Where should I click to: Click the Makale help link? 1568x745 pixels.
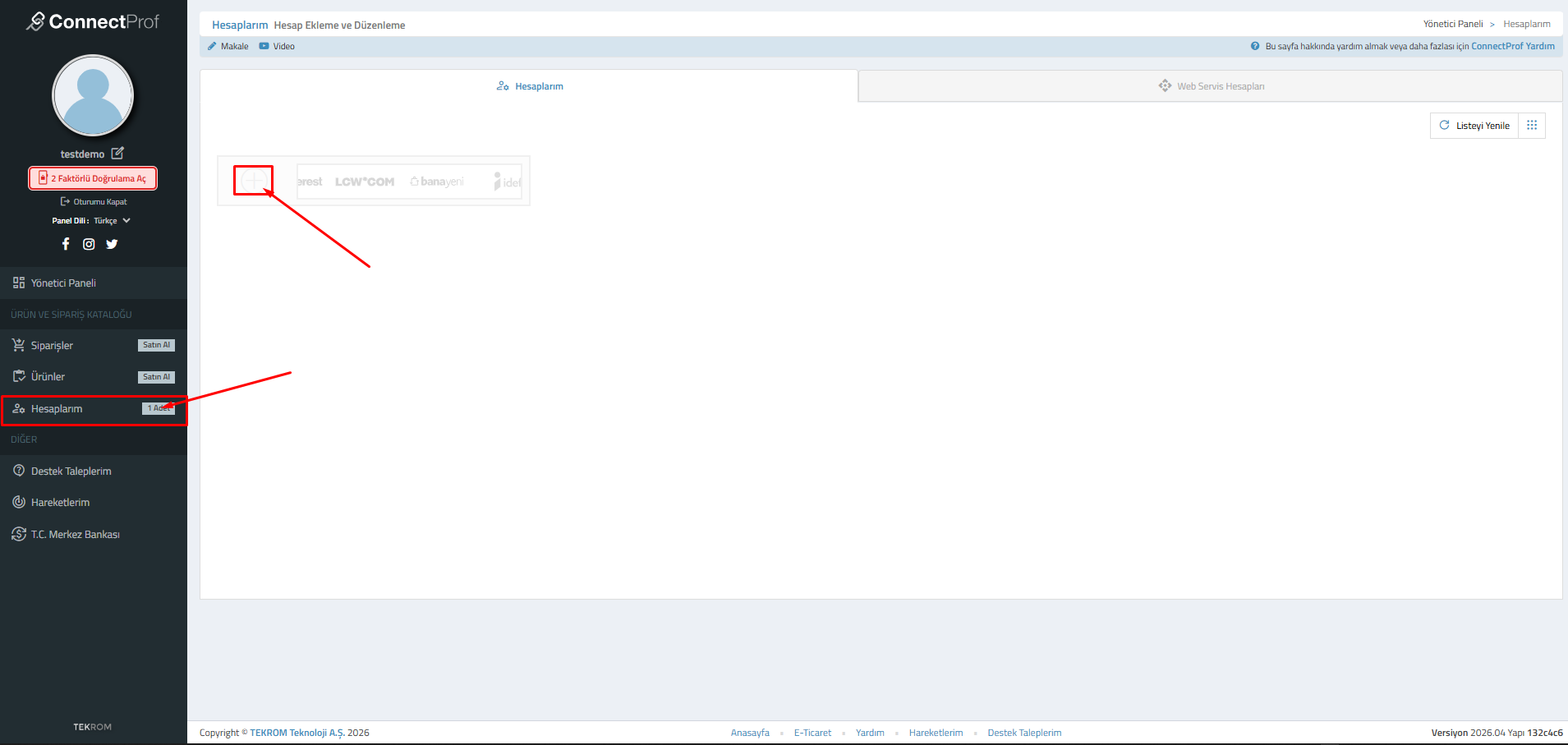[x=228, y=46]
